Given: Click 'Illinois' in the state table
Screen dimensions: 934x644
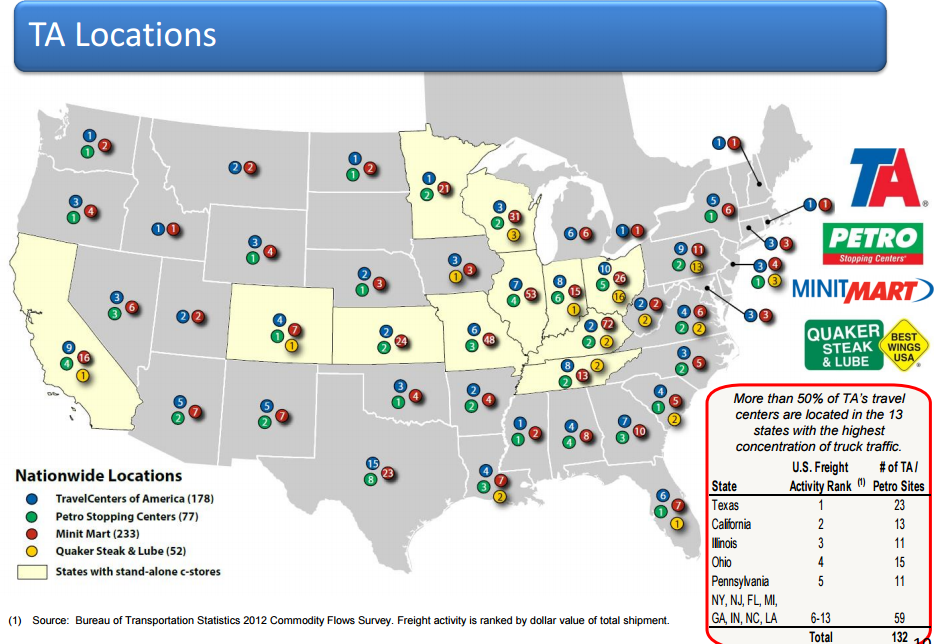Looking at the screenshot, I should tap(724, 543).
